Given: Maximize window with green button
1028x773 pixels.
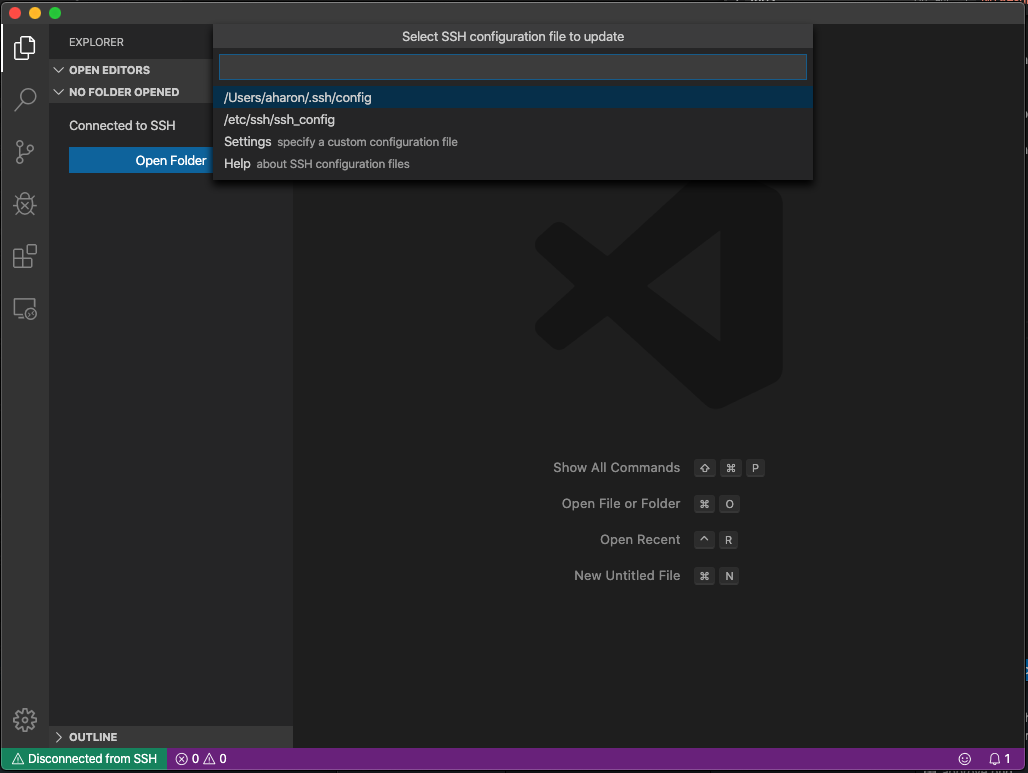Looking at the screenshot, I should (x=55, y=13).
